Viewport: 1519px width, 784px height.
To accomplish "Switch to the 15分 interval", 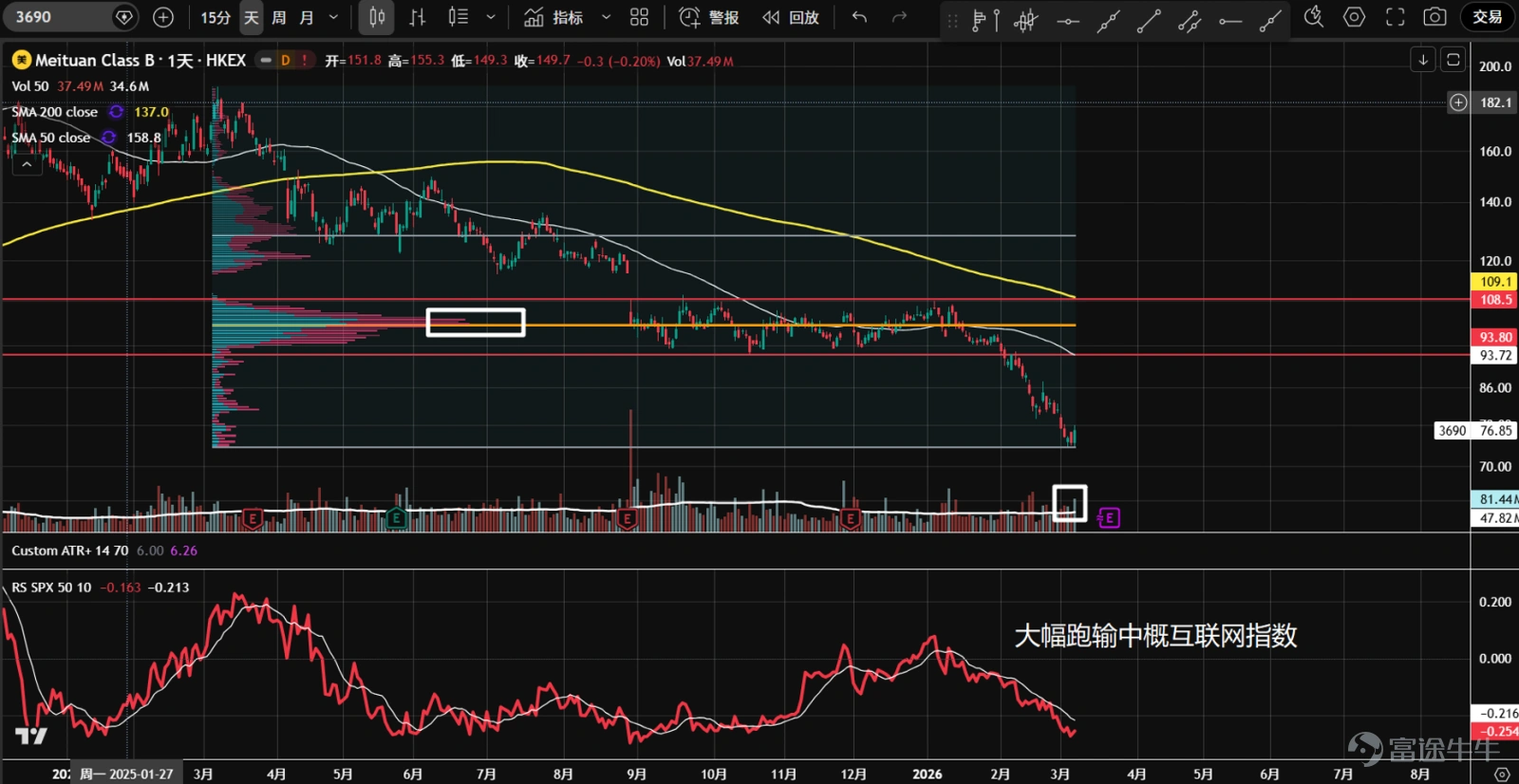I will [216, 17].
